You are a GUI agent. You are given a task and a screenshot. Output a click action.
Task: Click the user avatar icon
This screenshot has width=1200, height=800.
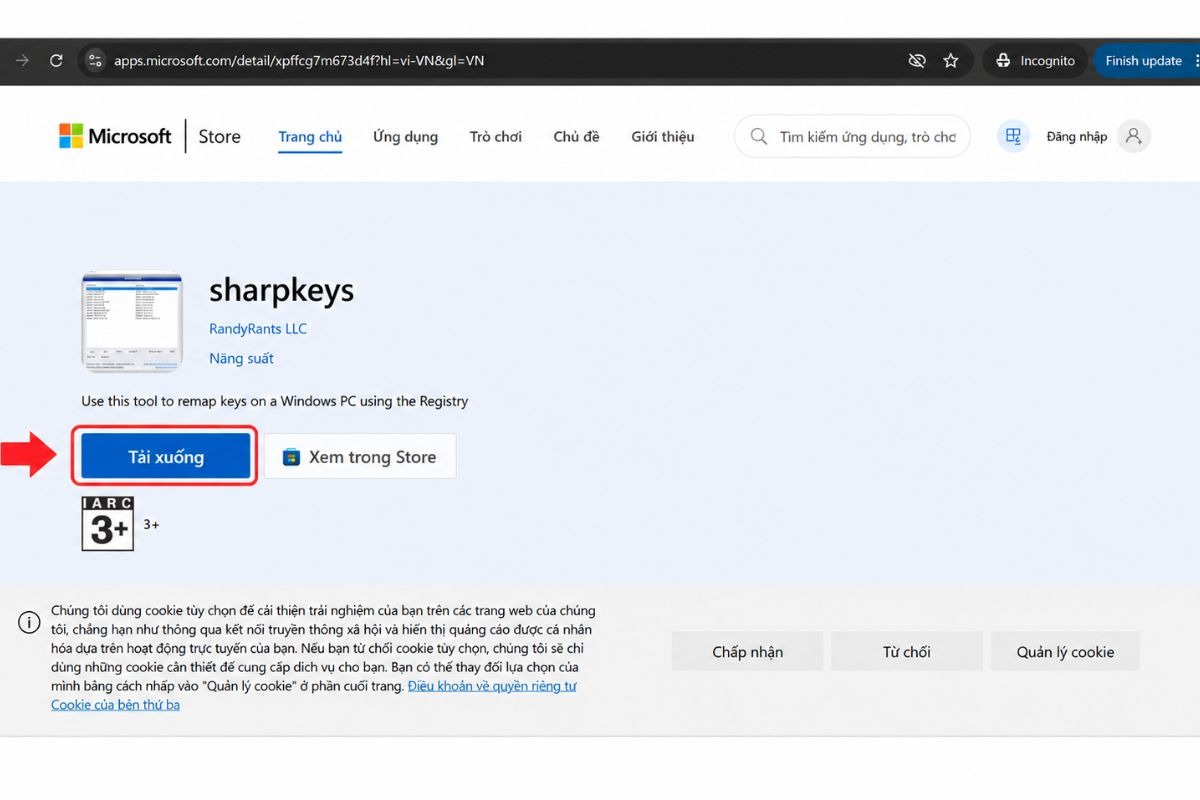pos(1134,136)
